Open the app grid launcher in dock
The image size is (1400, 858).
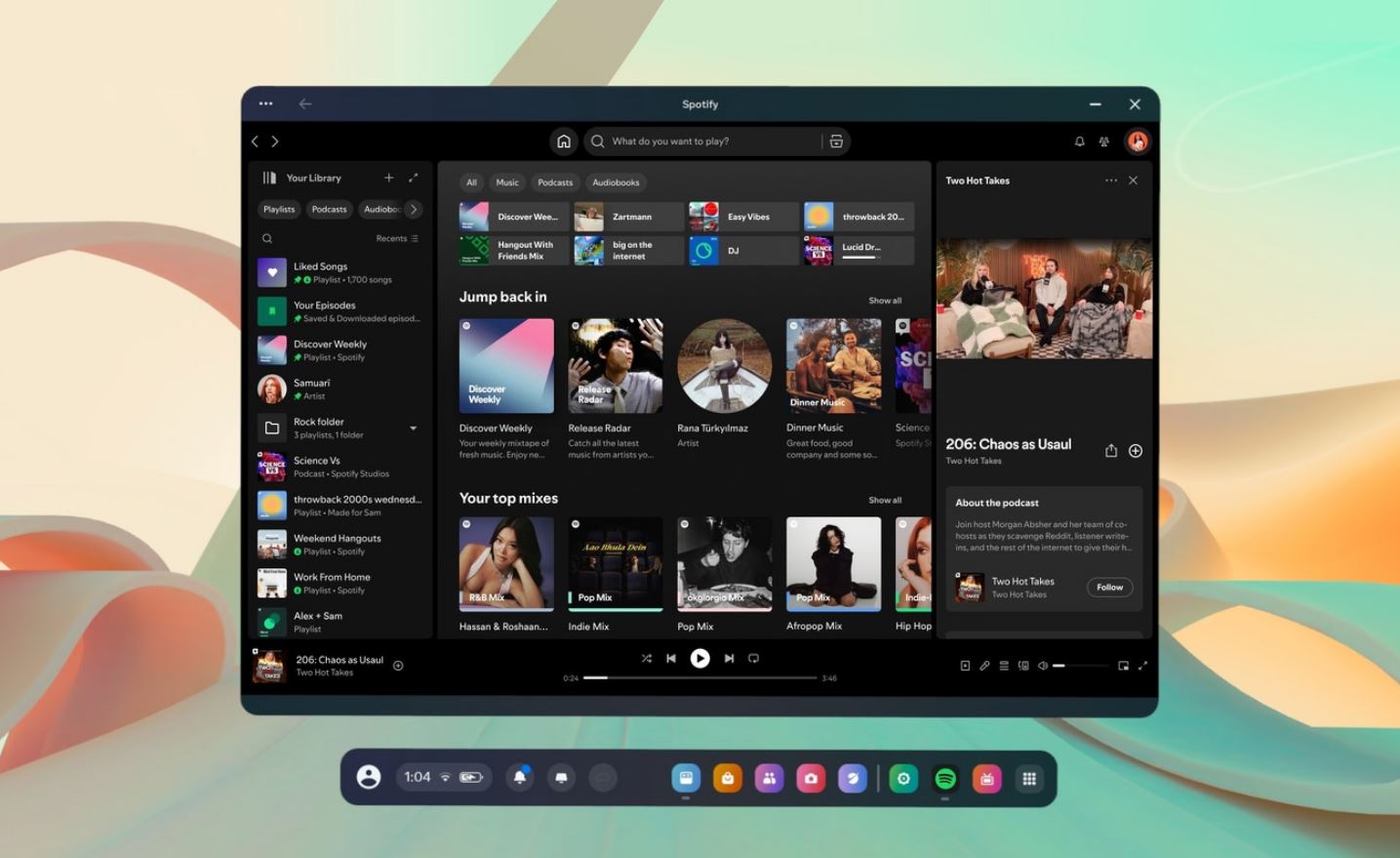[x=1028, y=779]
